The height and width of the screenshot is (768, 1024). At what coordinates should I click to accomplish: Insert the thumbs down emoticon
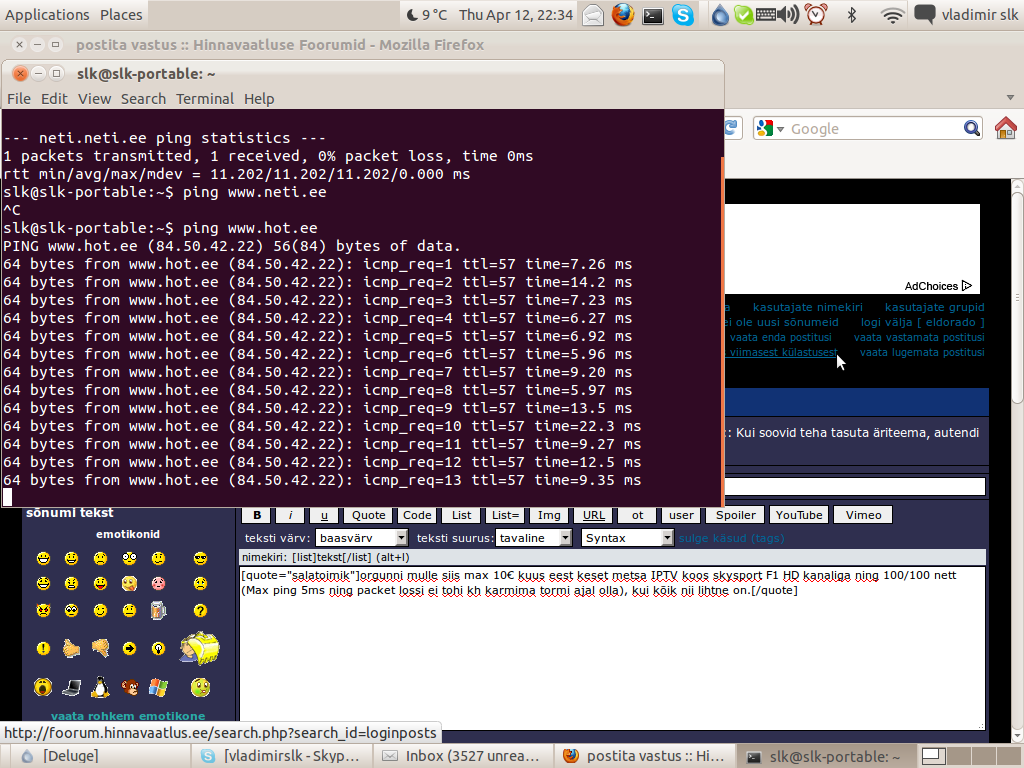click(x=100, y=648)
